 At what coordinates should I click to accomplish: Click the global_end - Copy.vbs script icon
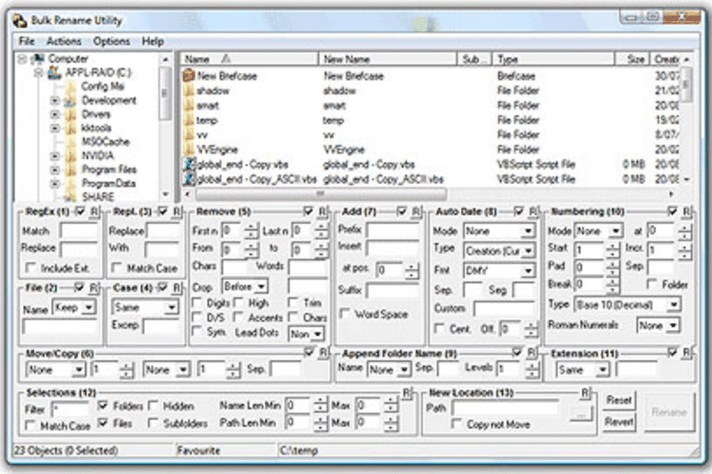189,163
